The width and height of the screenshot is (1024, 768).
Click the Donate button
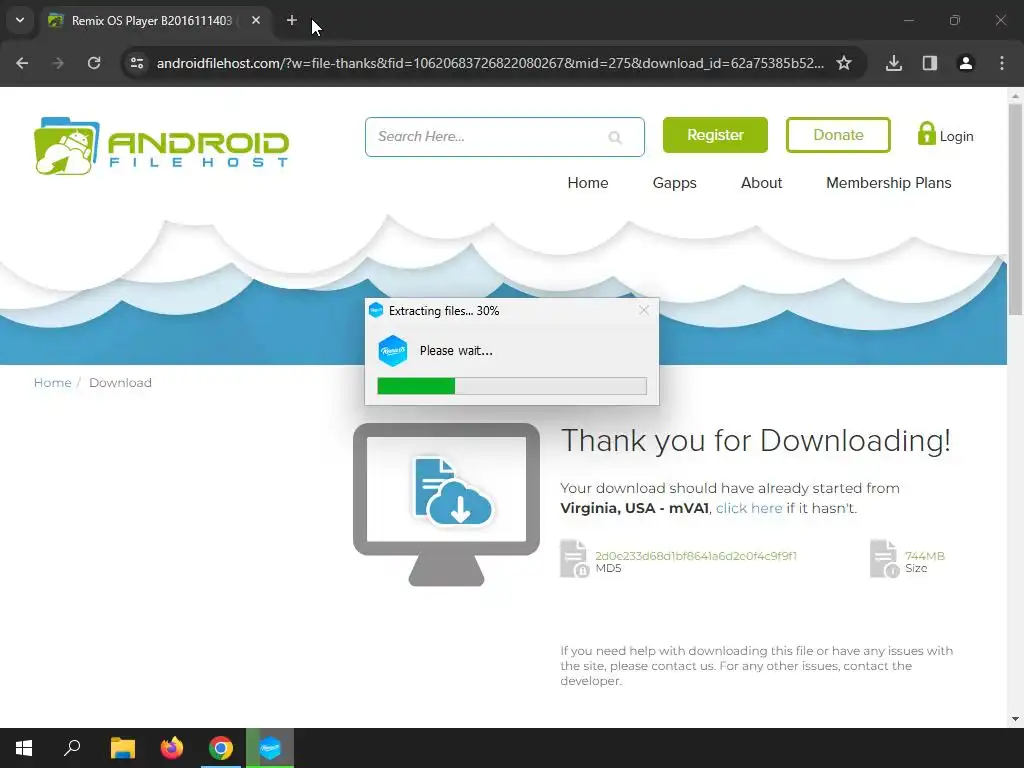point(838,135)
